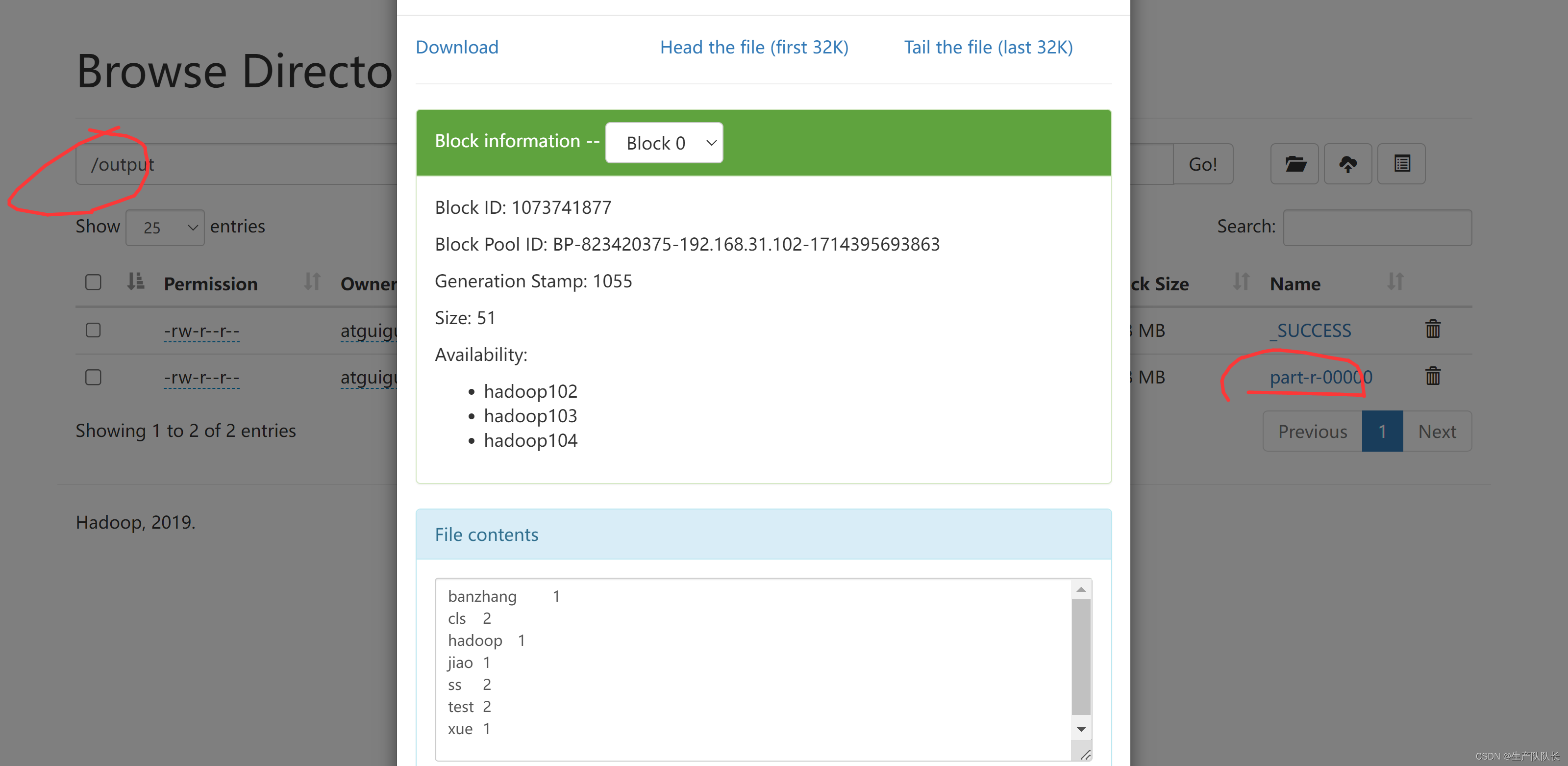Viewport: 1568px width, 766px height.
Task: Toggle the select-all checkbox in table header
Action: point(93,282)
